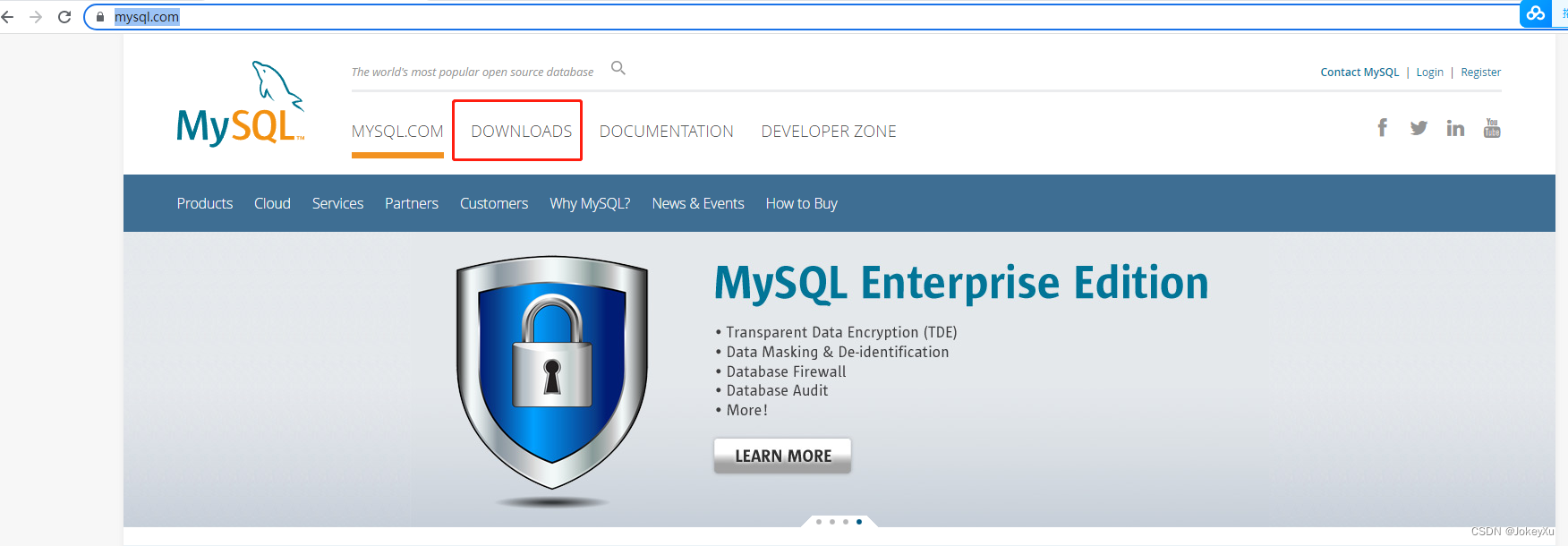Open the Cloud menu item
The width and height of the screenshot is (1568, 546).
click(x=272, y=203)
